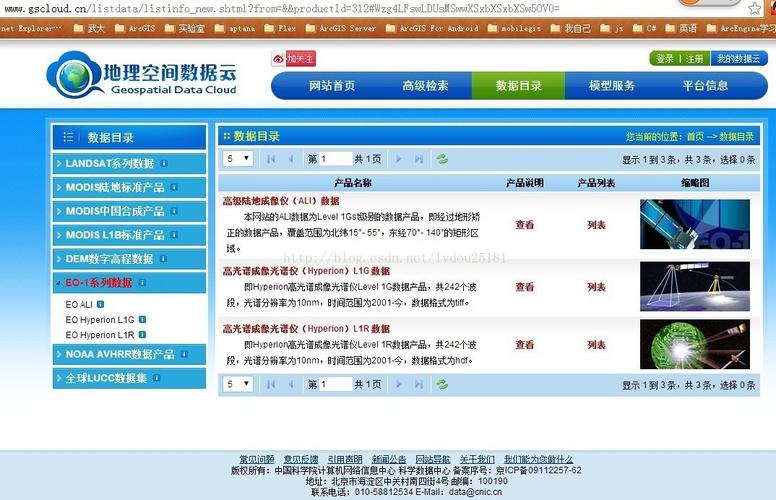Click the info icon beside EO Hyperion L1G

[142, 319]
